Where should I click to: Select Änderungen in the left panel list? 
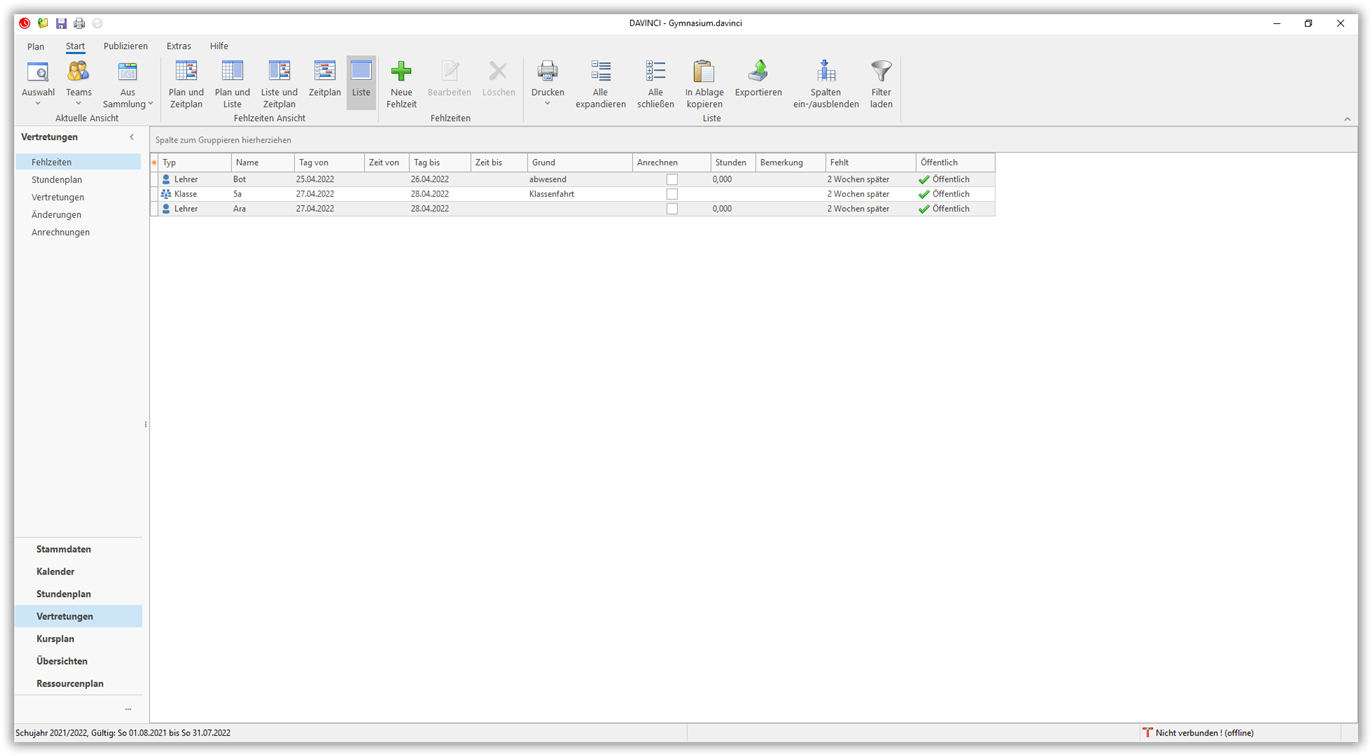pos(56,215)
